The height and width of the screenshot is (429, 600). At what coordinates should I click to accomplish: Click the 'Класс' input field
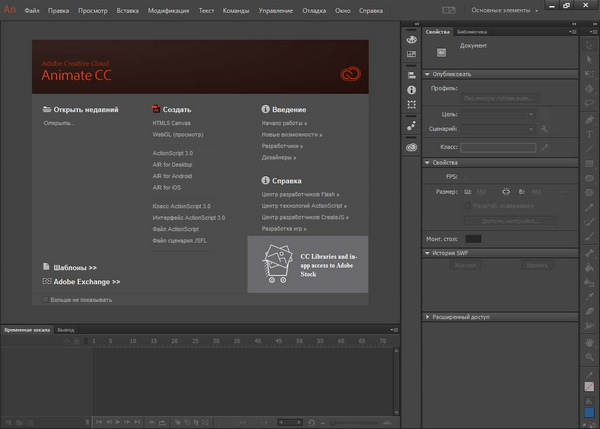[x=498, y=147]
